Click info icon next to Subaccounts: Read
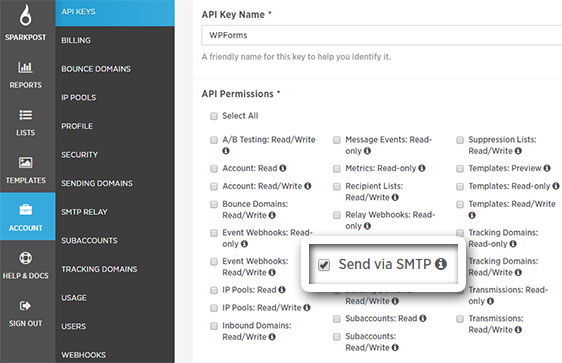Screen dimensions: 562x363 [423, 318]
